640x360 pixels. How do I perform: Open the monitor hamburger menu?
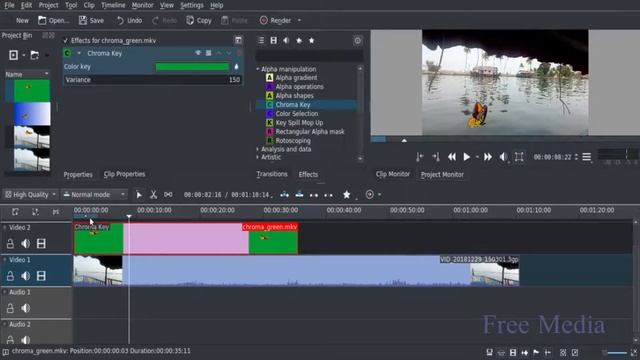[x=587, y=157]
